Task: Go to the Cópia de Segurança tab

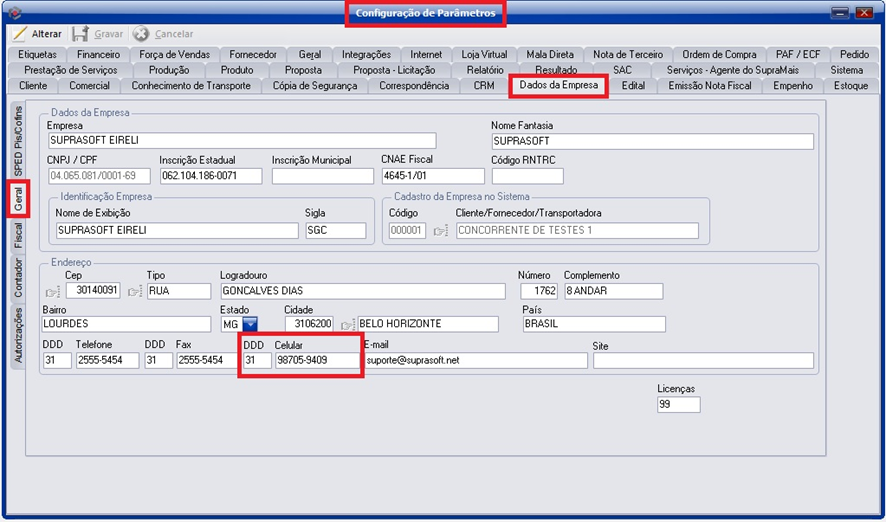Action: pos(315,86)
